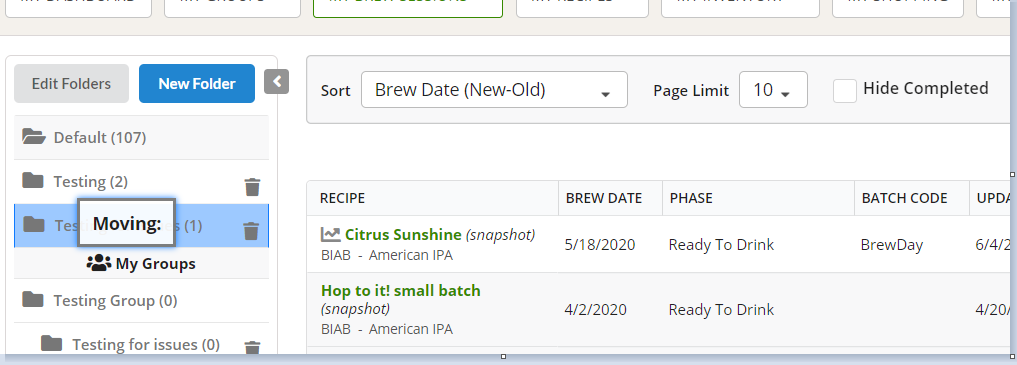Click the New Folder button

pos(197,84)
